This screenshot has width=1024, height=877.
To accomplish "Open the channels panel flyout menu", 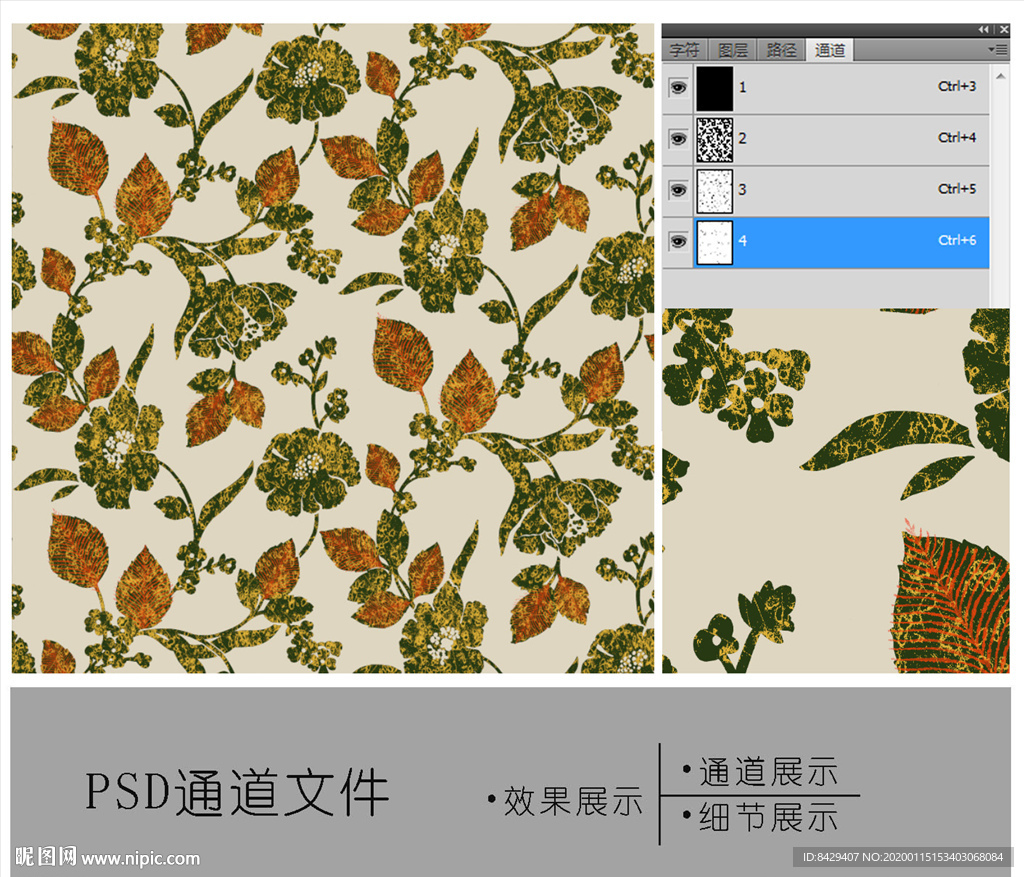I will click(997, 49).
